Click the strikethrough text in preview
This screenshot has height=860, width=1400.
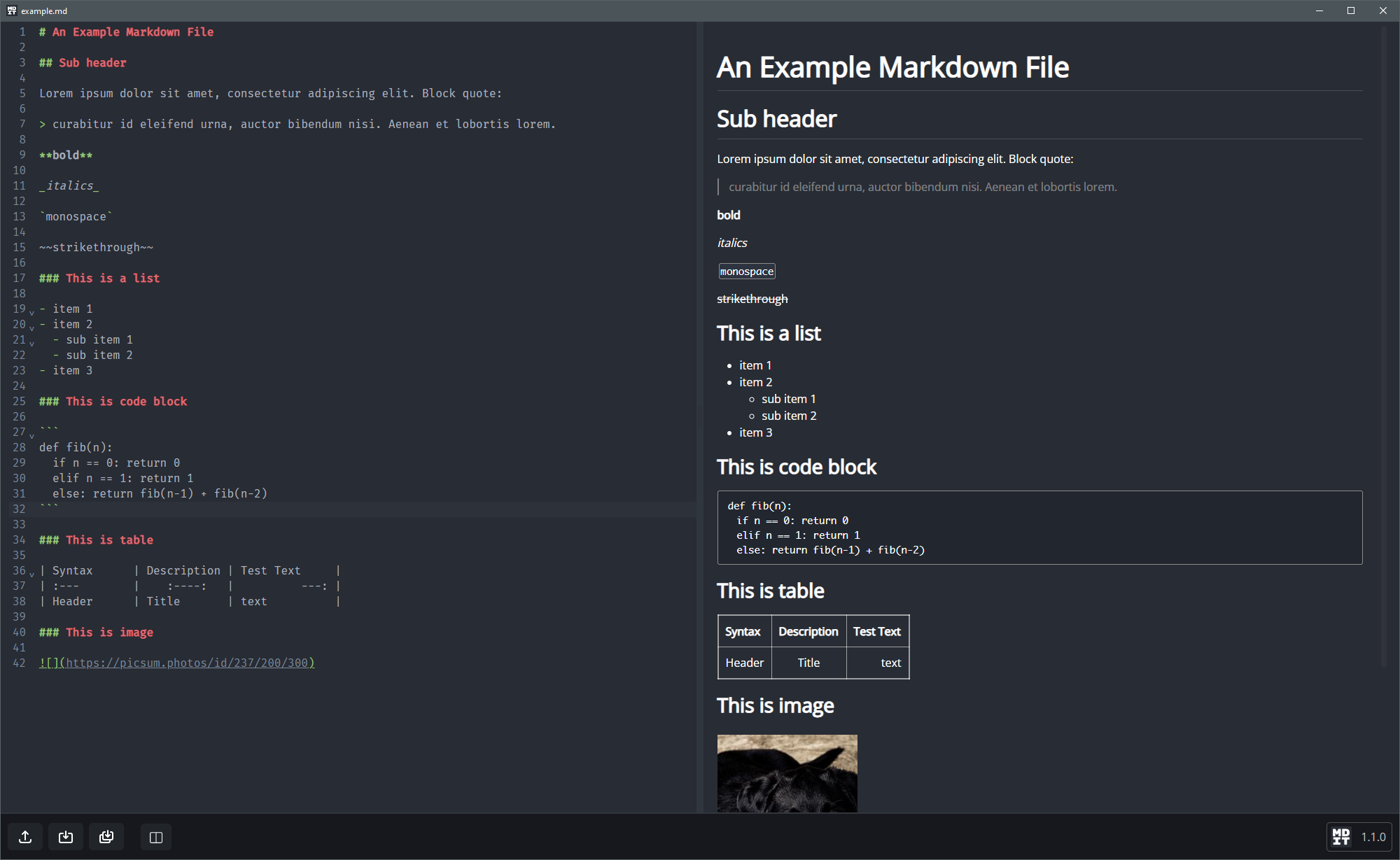(752, 298)
